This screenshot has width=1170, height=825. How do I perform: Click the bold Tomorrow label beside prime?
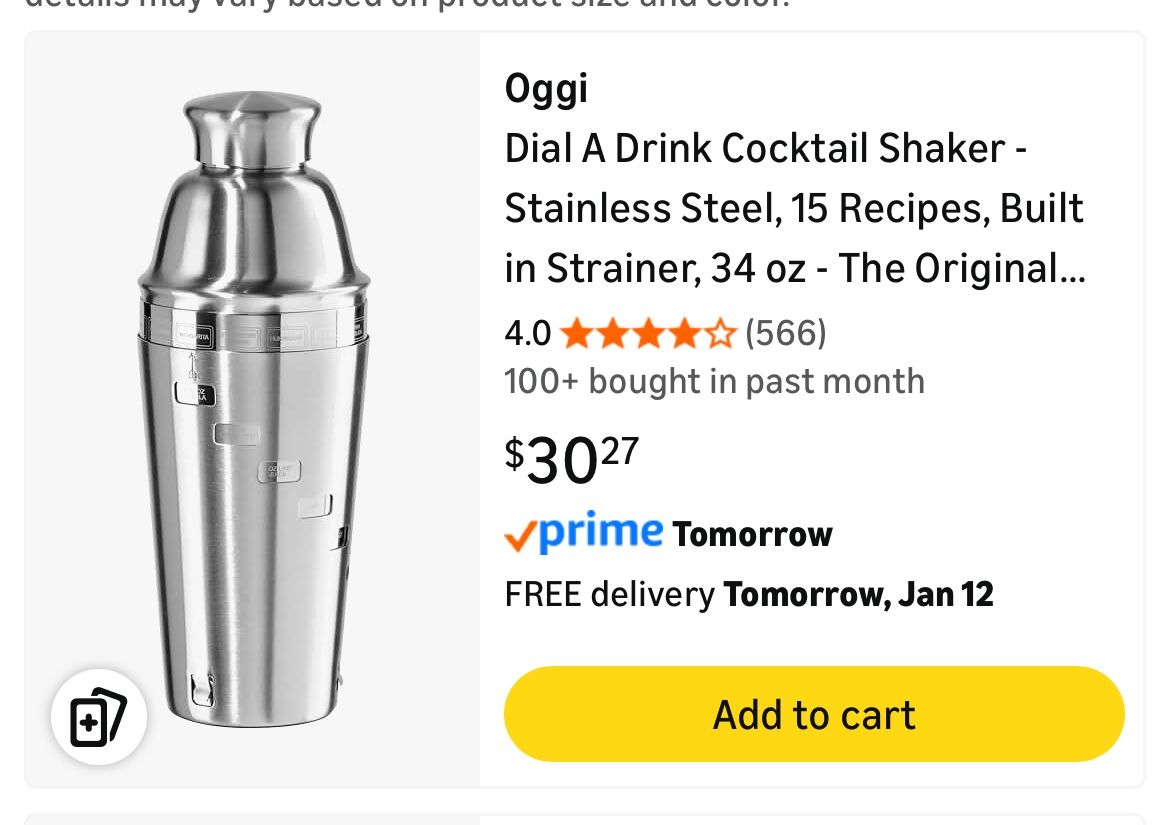click(752, 535)
